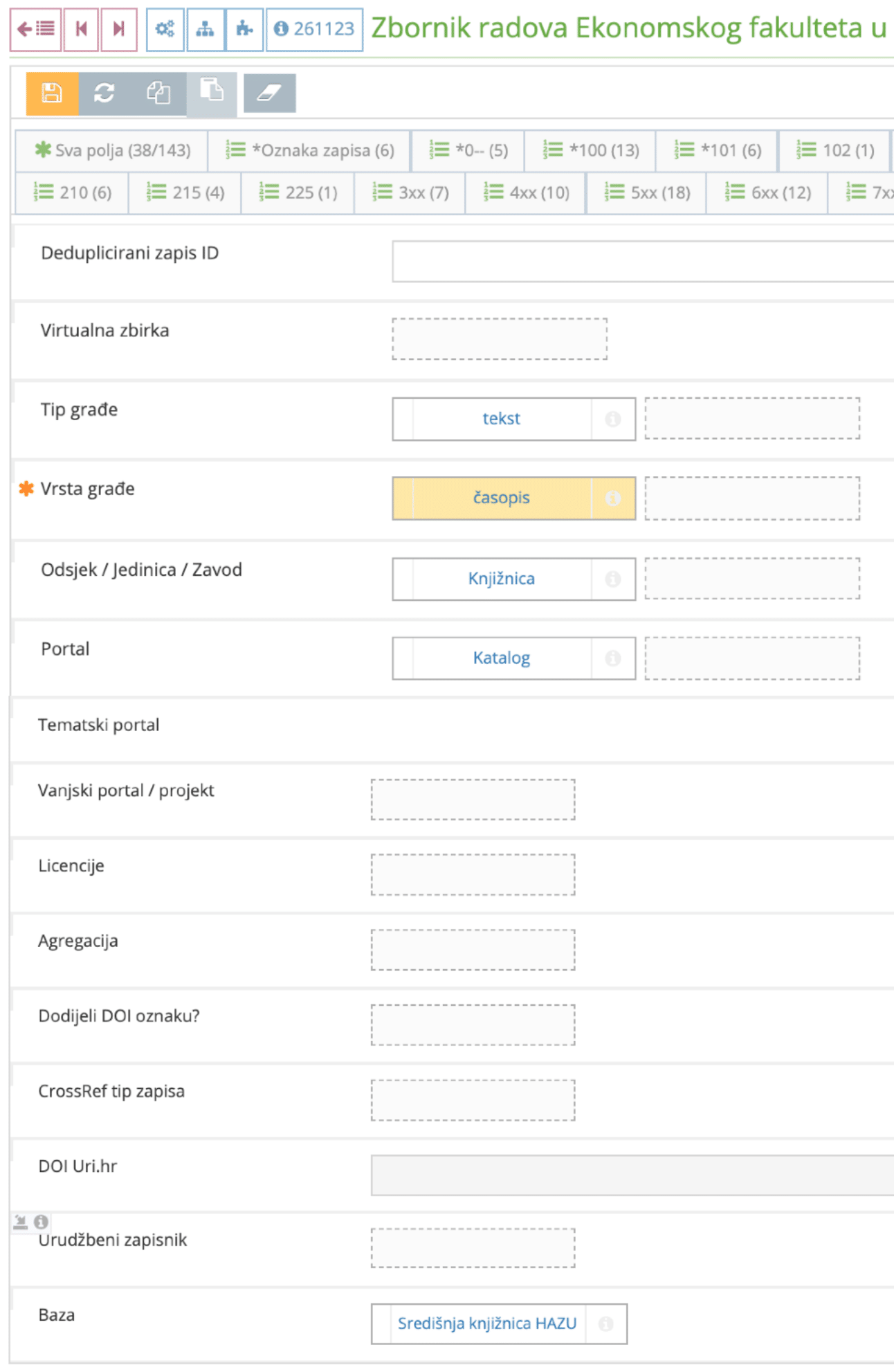
Task: Click the hierarchy tree icon
Action: (206, 29)
